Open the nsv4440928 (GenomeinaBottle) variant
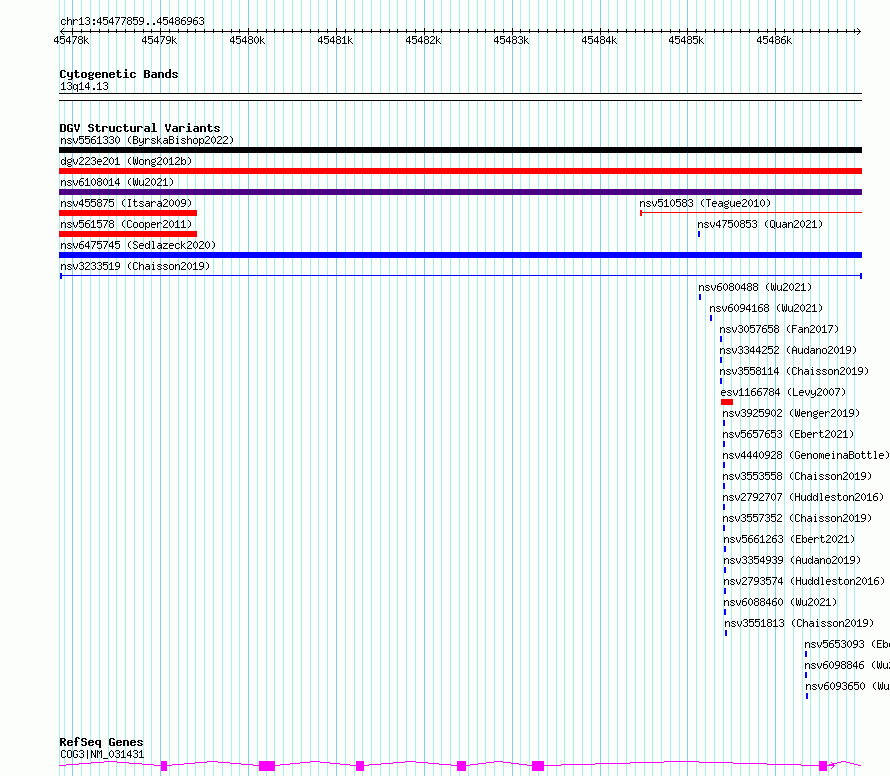 pos(805,455)
